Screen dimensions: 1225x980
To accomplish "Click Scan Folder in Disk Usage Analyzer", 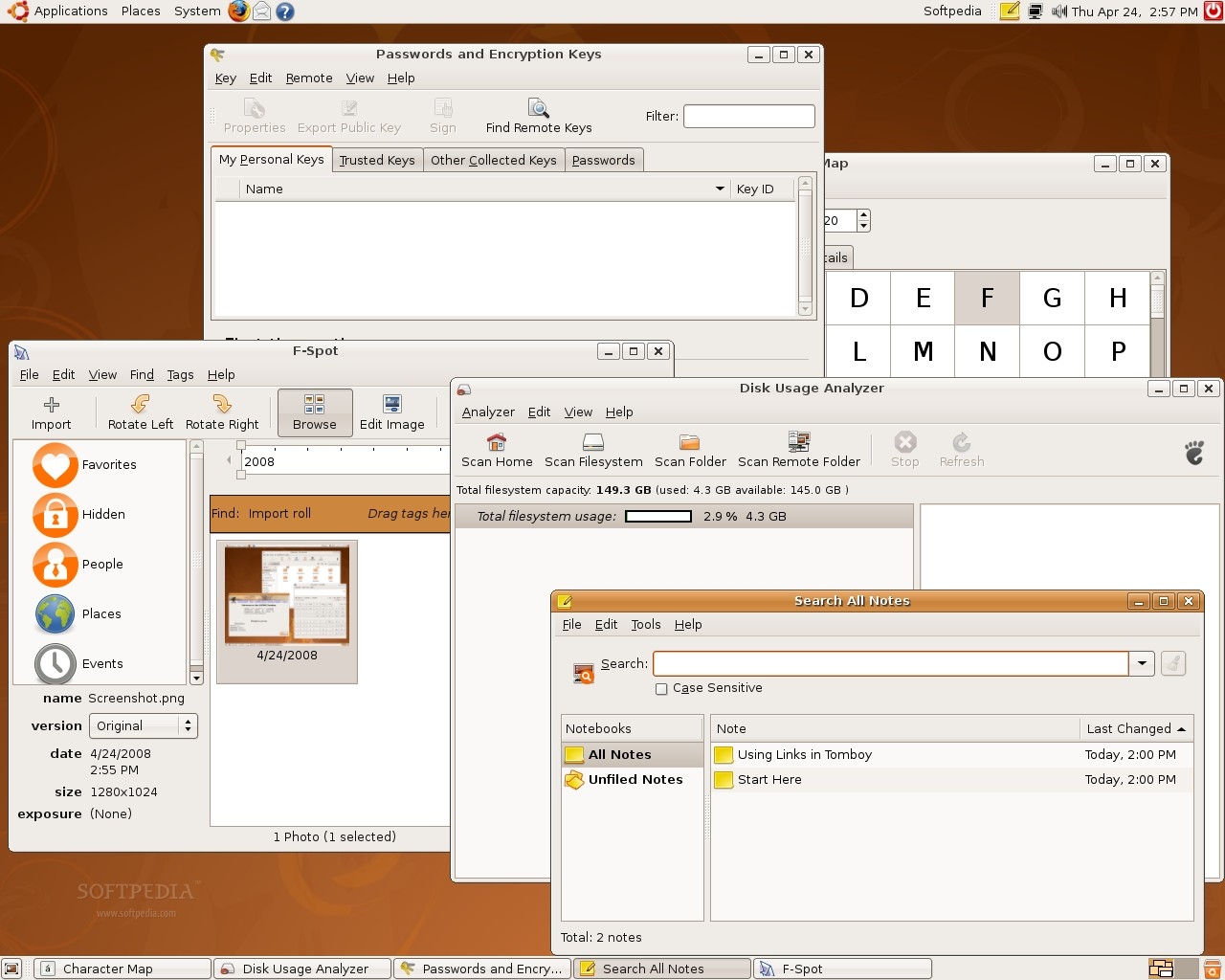I will 690,450.
